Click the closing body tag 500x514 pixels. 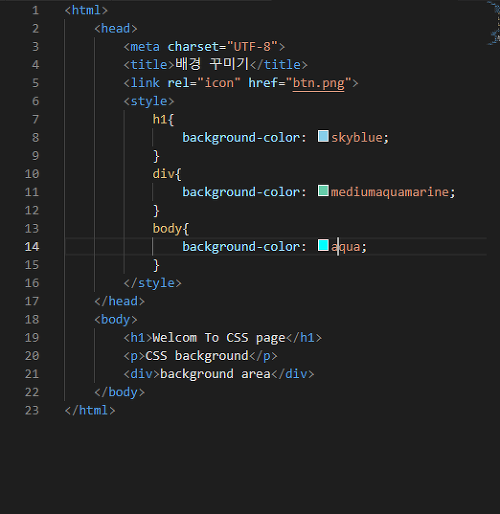[119, 392]
